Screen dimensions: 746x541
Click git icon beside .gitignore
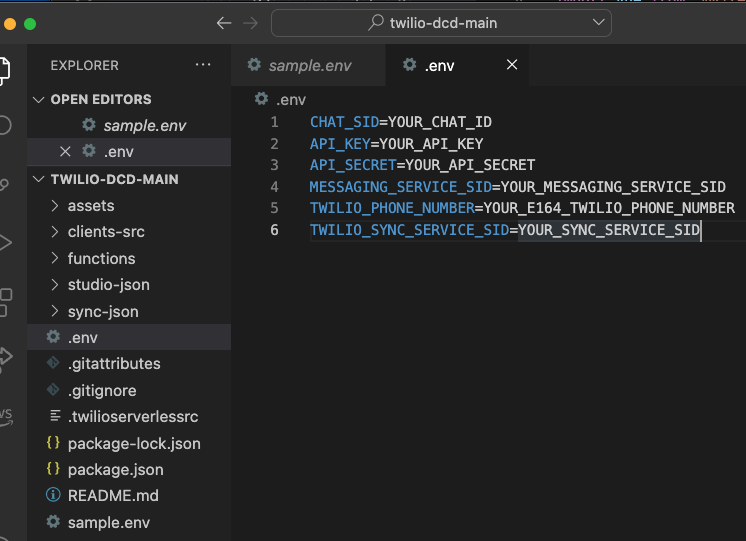(x=53, y=390)
